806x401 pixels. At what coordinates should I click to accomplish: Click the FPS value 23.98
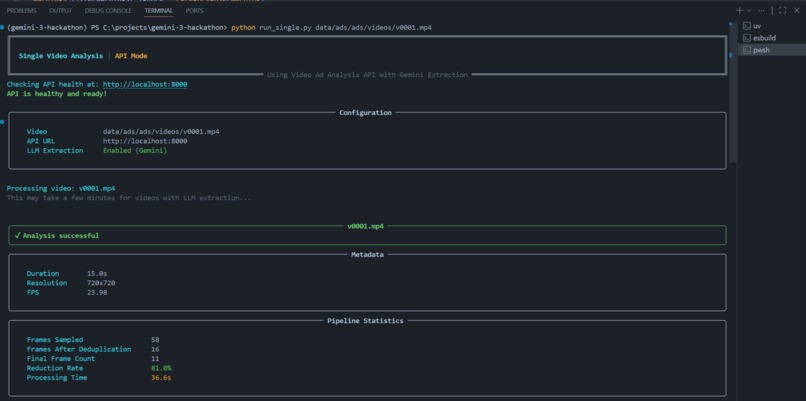coord(97,293)
